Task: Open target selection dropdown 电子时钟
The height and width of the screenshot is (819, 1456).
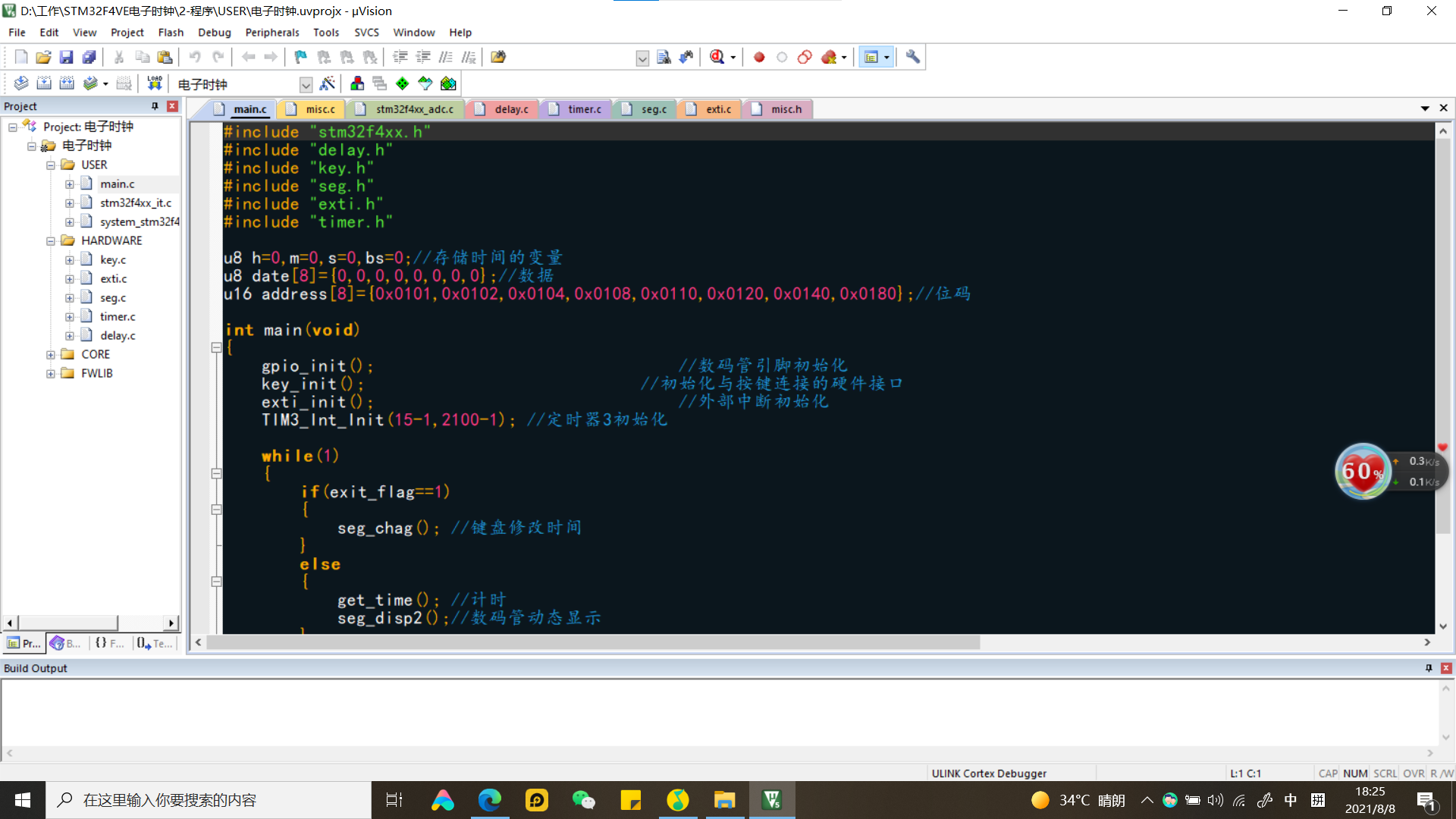Action: coord(306,84)
